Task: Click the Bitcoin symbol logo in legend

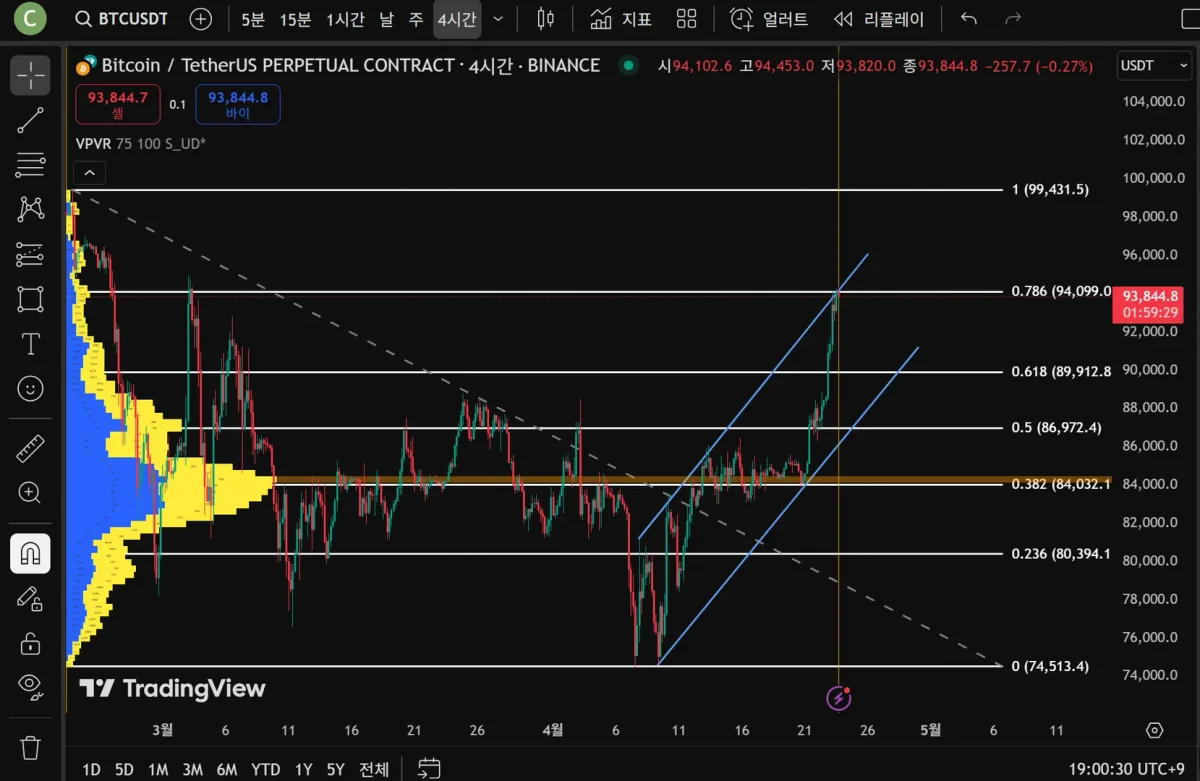Action: point(86,65)
